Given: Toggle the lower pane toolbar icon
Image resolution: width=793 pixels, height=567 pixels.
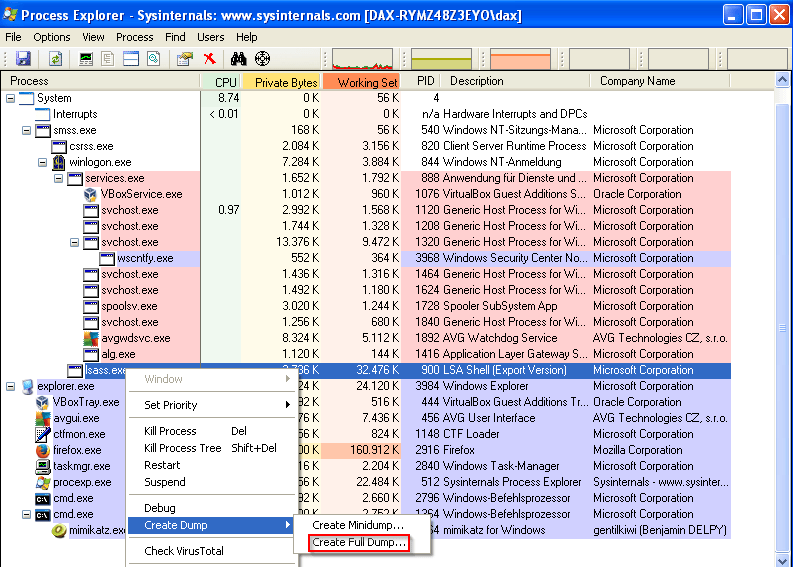Looking at the screenshot, I should tap(131, 59).
